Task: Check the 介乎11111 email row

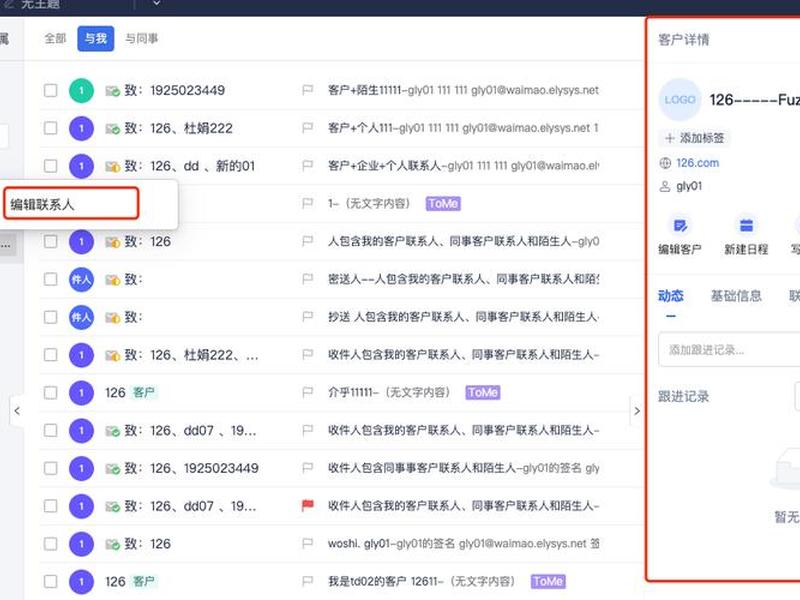Action: pyautogui.click(x=51, y=392)
